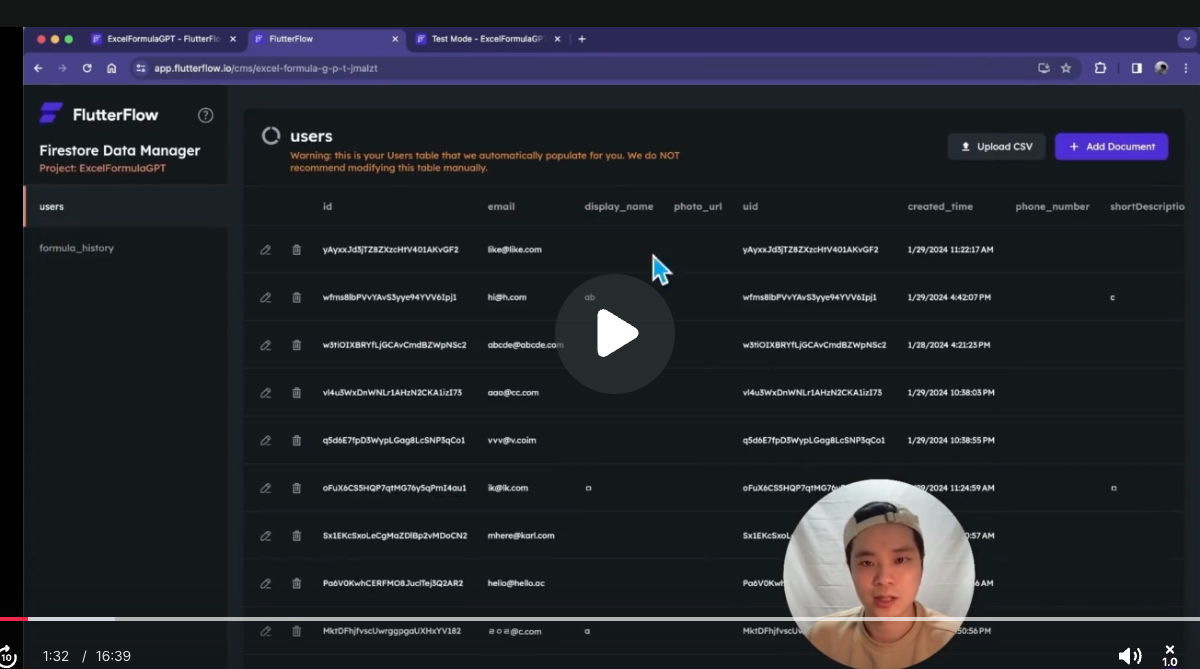This screenshot has height=669, width=1200.
Task: Click the photo_url column header
Action: (698, 206)
